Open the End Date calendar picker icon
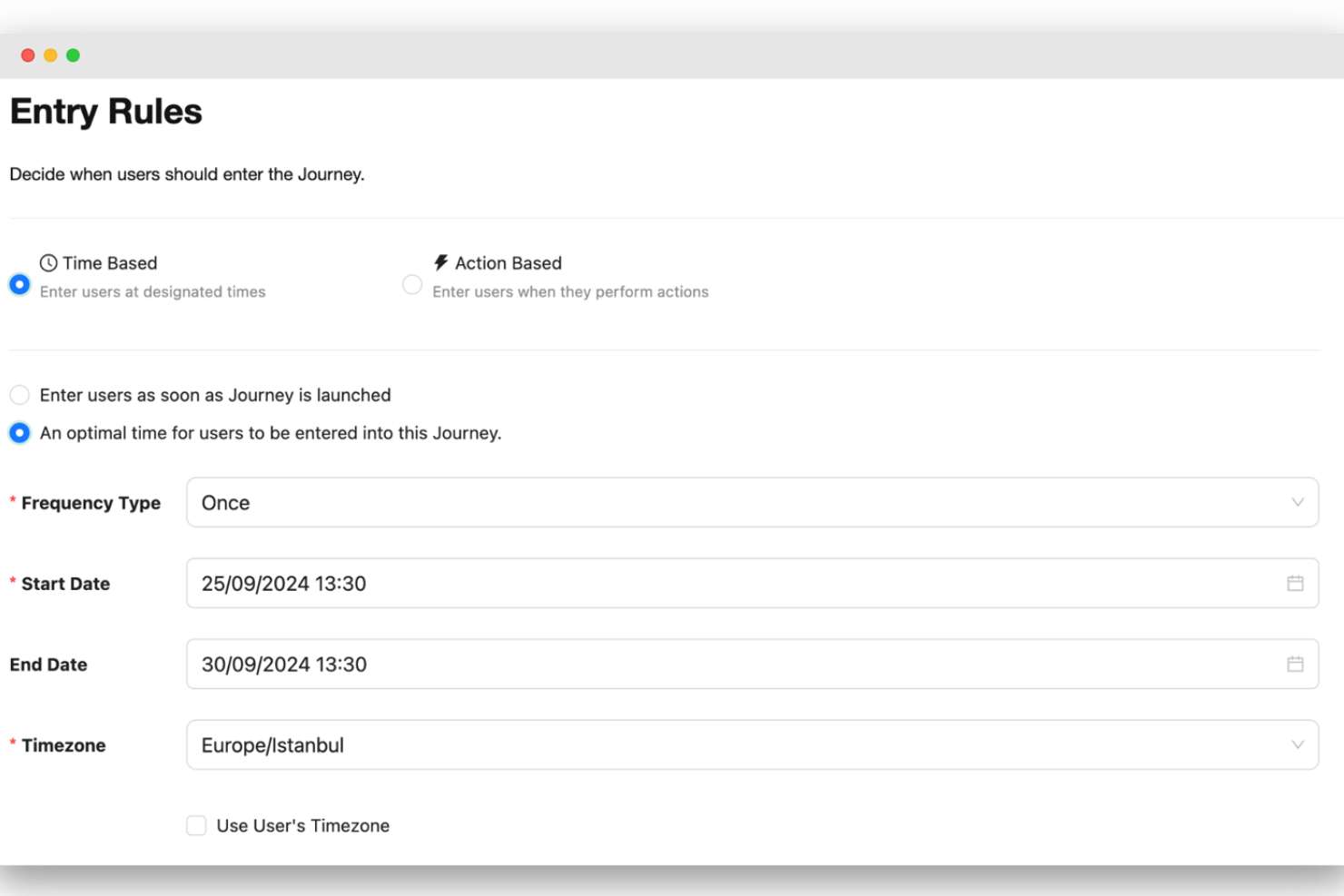 [x=1296, y=664]
